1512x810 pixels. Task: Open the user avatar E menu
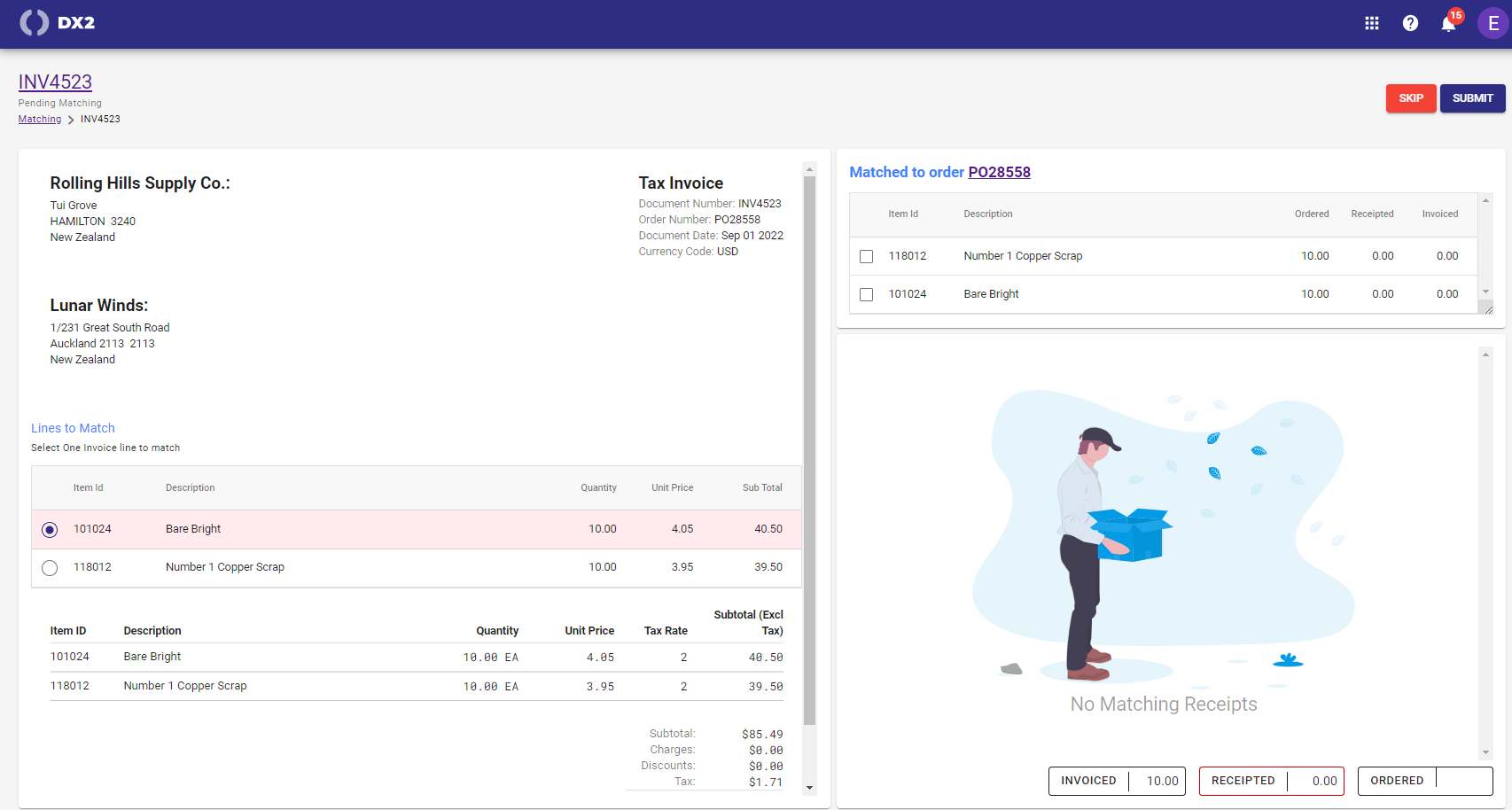pos(1493,24)
